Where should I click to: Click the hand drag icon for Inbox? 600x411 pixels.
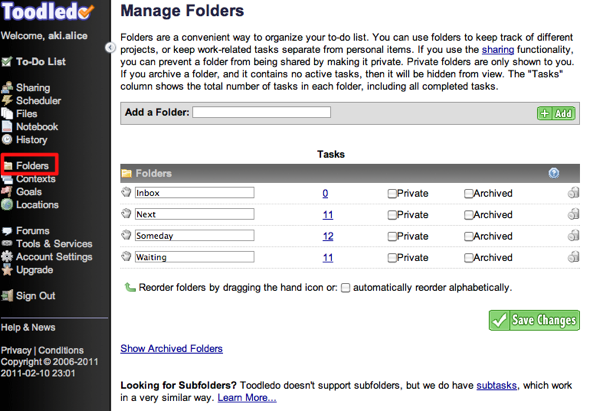[x=126, y=192]
